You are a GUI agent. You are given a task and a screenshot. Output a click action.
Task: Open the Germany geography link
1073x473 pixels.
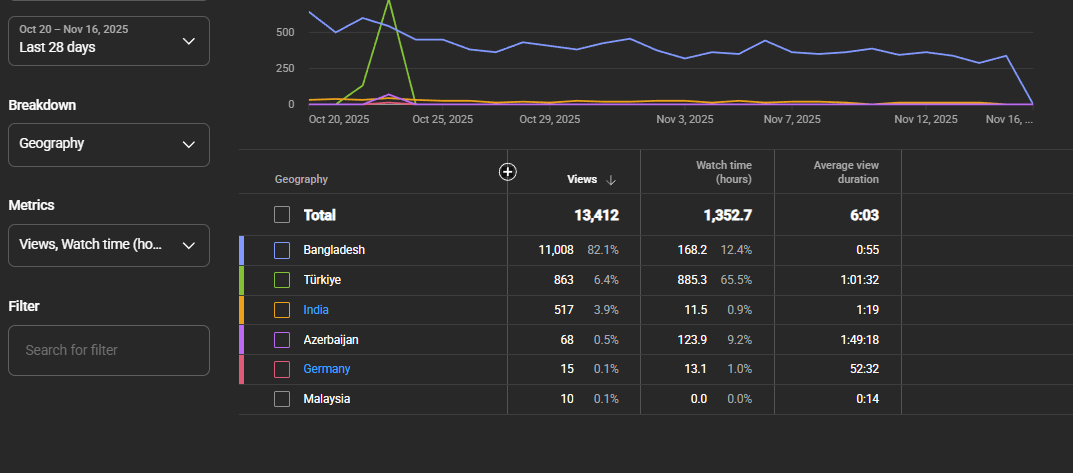click(x=326, y=369)
